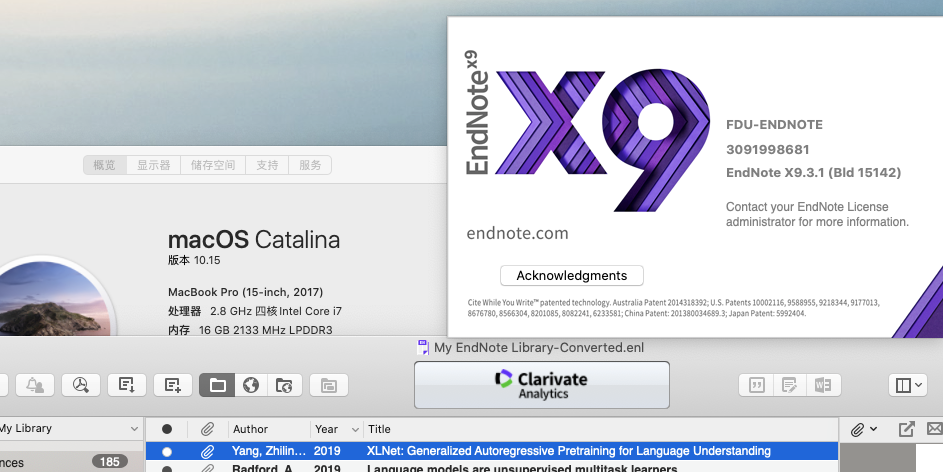Viewport: 943px width, 472px height.
Task: Click the EndNote X9.3.1 (Bld 15142) version text
Action: [x=814, y=173]
